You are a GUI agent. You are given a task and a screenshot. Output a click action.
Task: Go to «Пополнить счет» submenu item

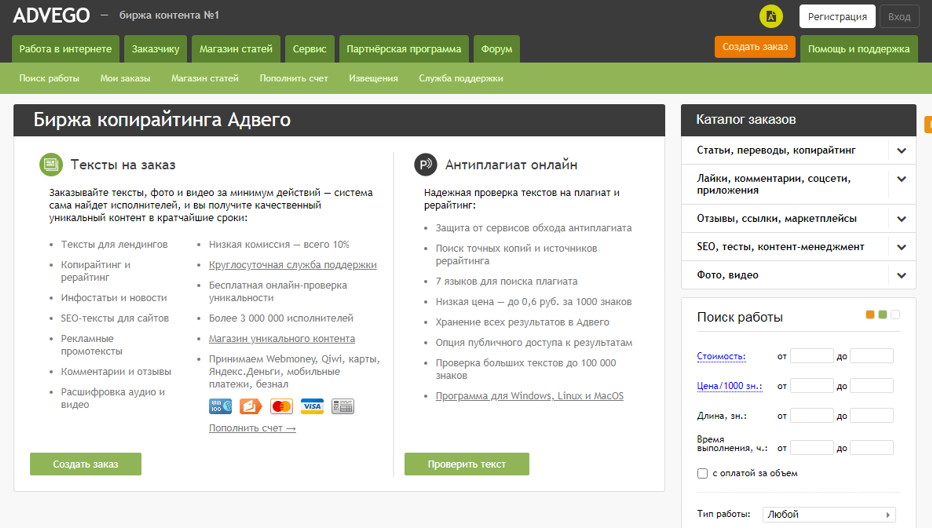click(x=294, y=78)
